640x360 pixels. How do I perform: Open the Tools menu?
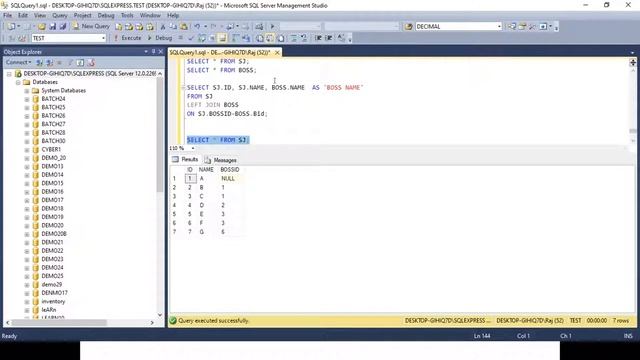127,16
